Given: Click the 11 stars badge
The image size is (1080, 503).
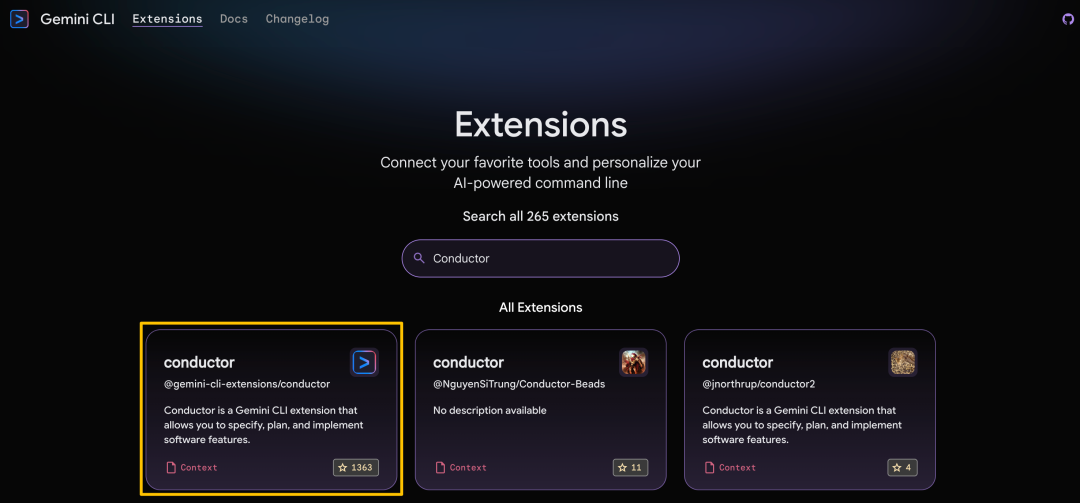Looking at the screenshot, I should pos(630,468).
